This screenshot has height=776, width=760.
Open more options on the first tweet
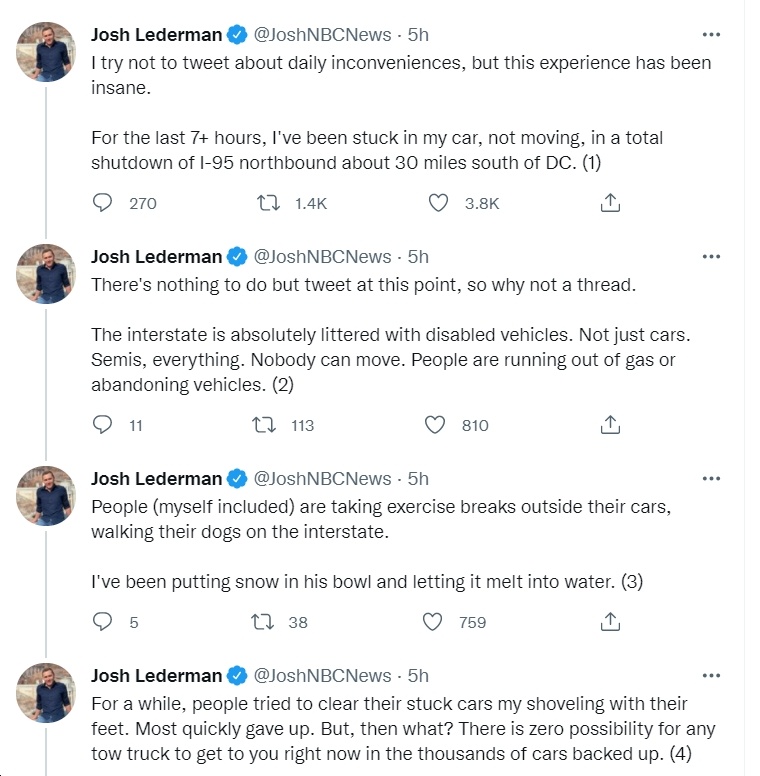pyautogui.click(x=711, y=35)
